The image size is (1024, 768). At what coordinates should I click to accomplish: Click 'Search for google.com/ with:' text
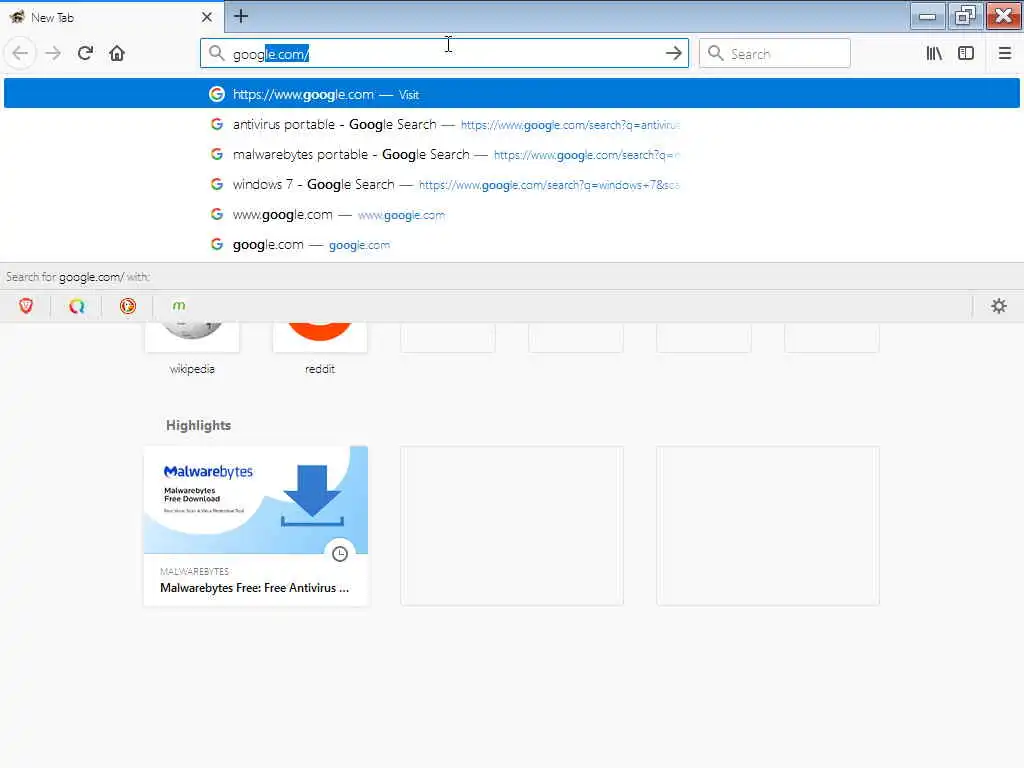(x=78, y=277)
